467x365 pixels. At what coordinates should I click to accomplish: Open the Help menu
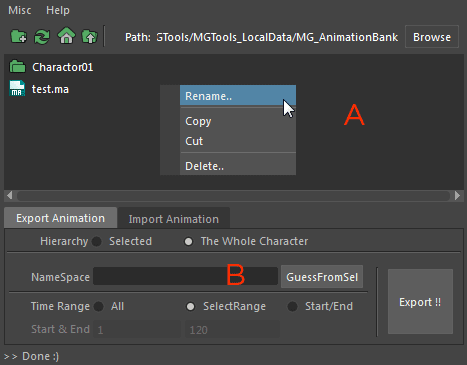coord(58,10)
